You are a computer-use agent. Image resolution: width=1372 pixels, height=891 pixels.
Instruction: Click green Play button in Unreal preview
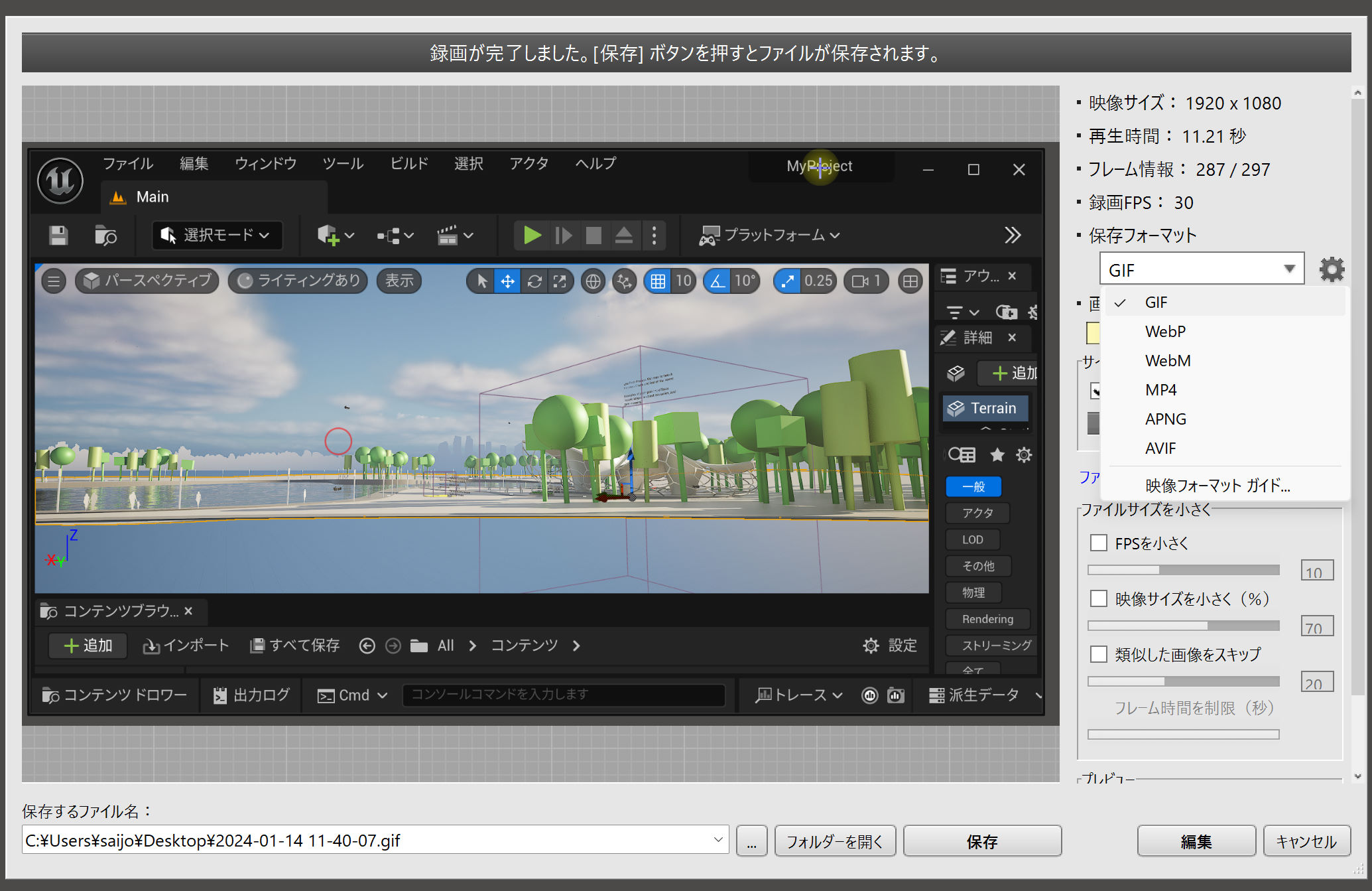tap(532, 236)
